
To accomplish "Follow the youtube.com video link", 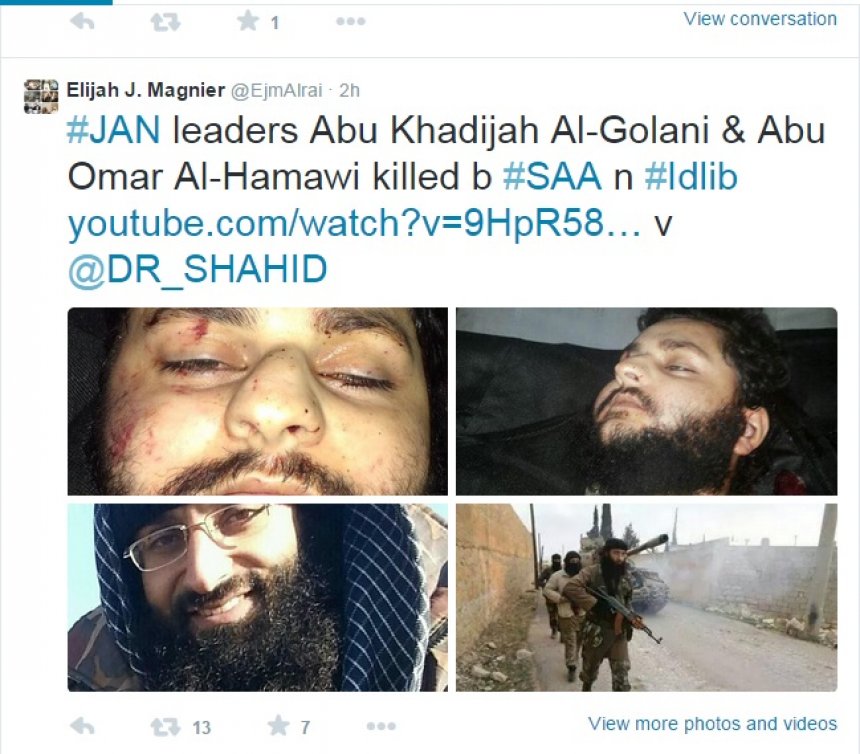I will [x=354, y=224].
